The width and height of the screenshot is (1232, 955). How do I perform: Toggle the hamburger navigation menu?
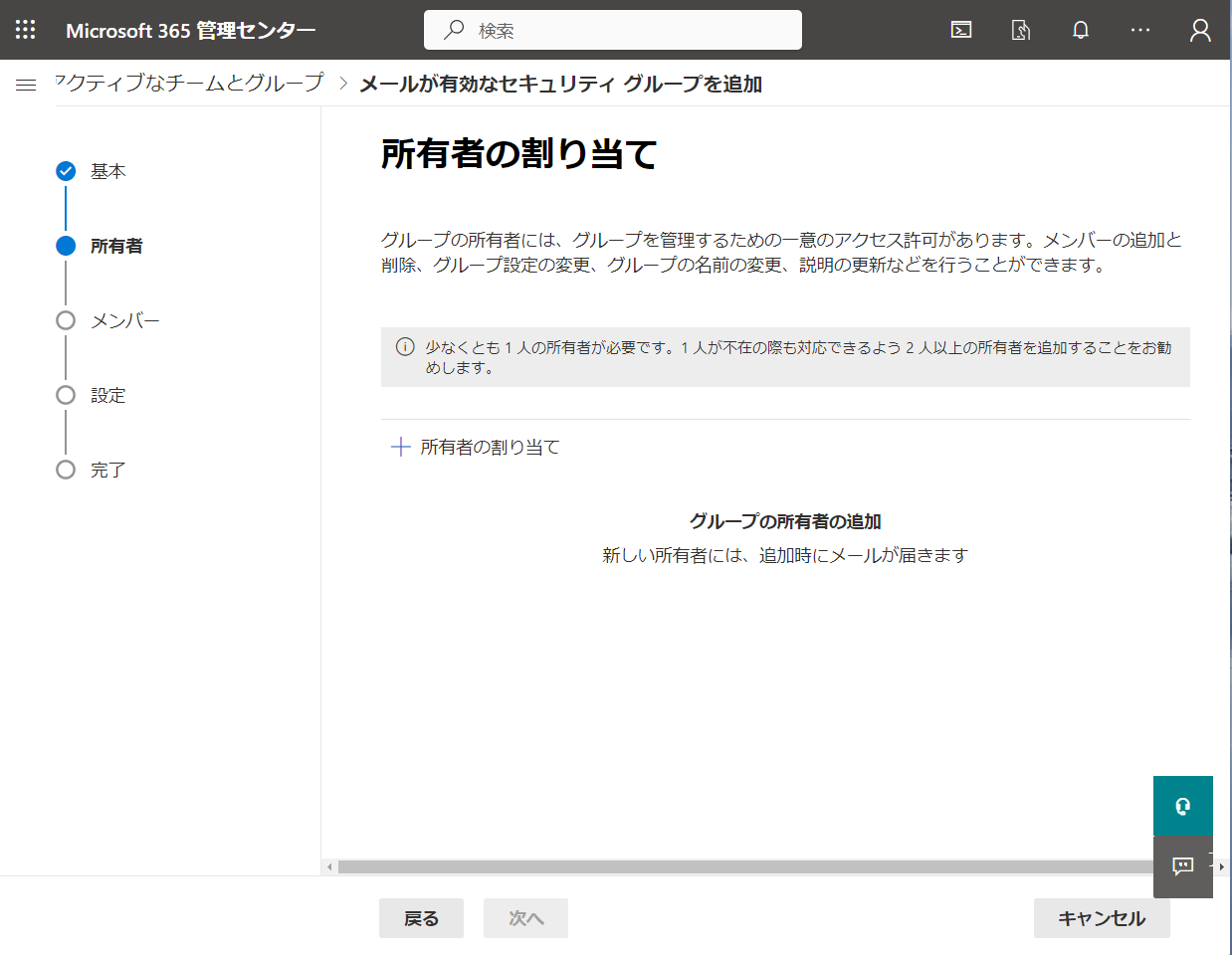(26, 85)
